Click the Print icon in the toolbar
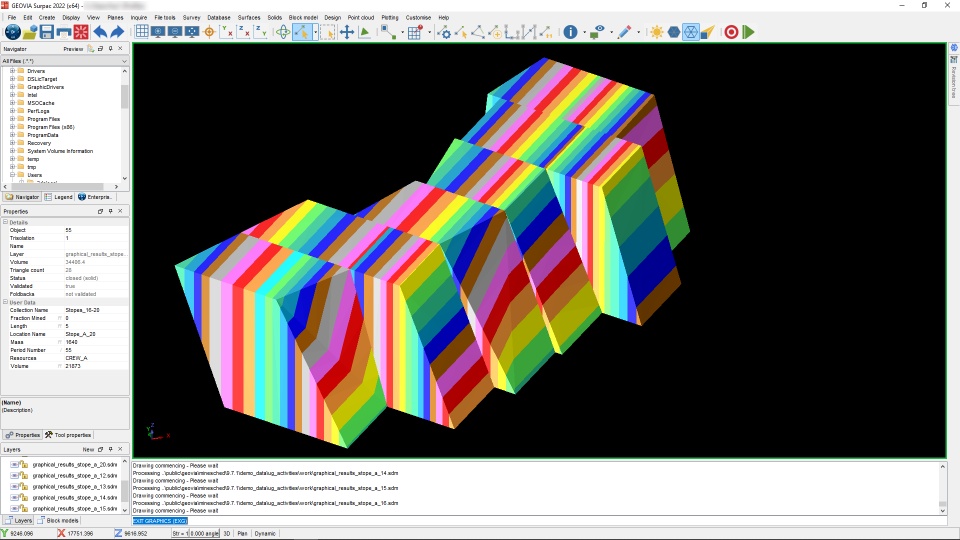960x540 pixels. pyautogui.click(x=63, y=32)
